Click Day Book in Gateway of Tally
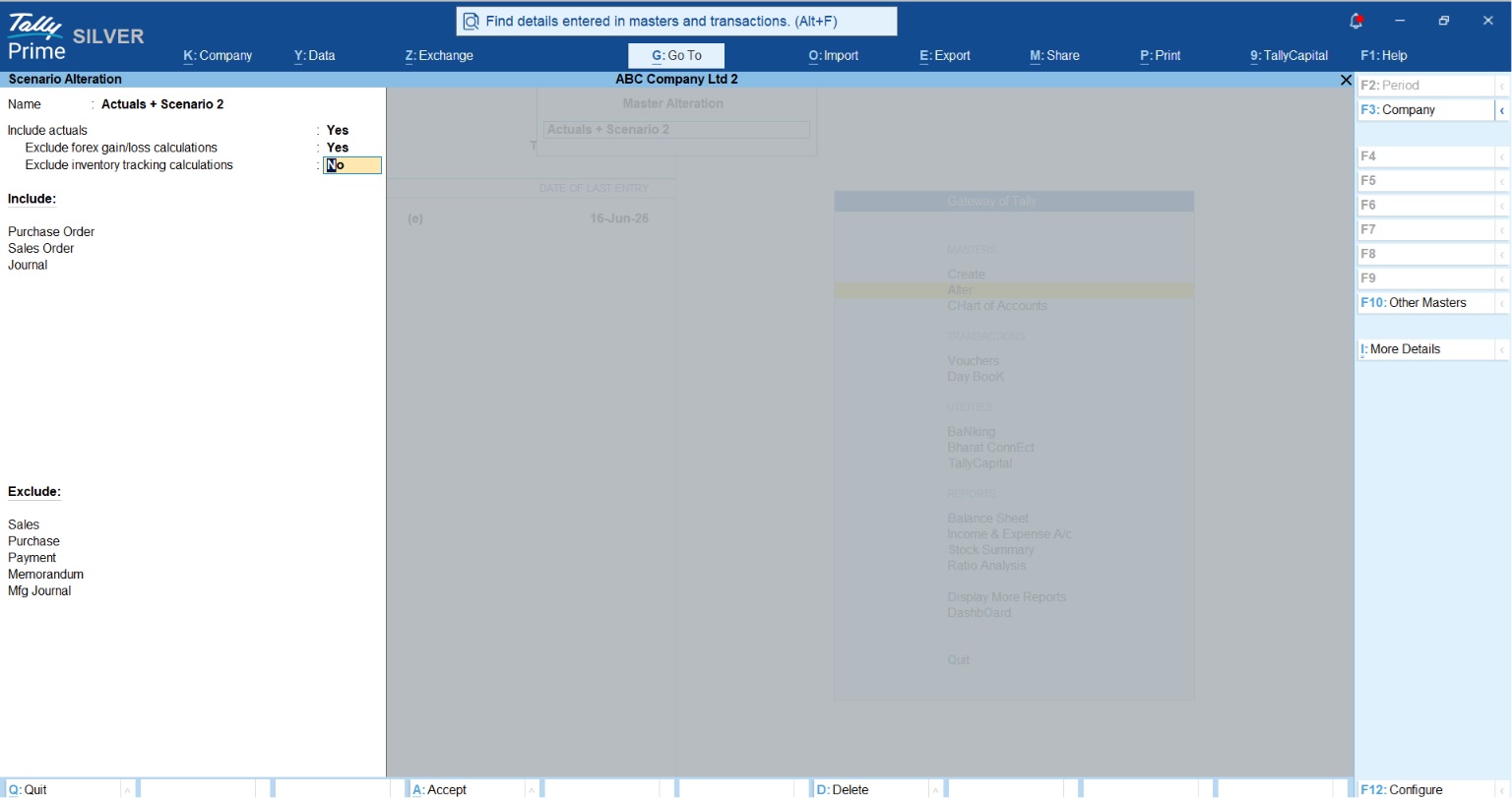The width and height of the screenshot is (1512, 798). click(976, 377)
